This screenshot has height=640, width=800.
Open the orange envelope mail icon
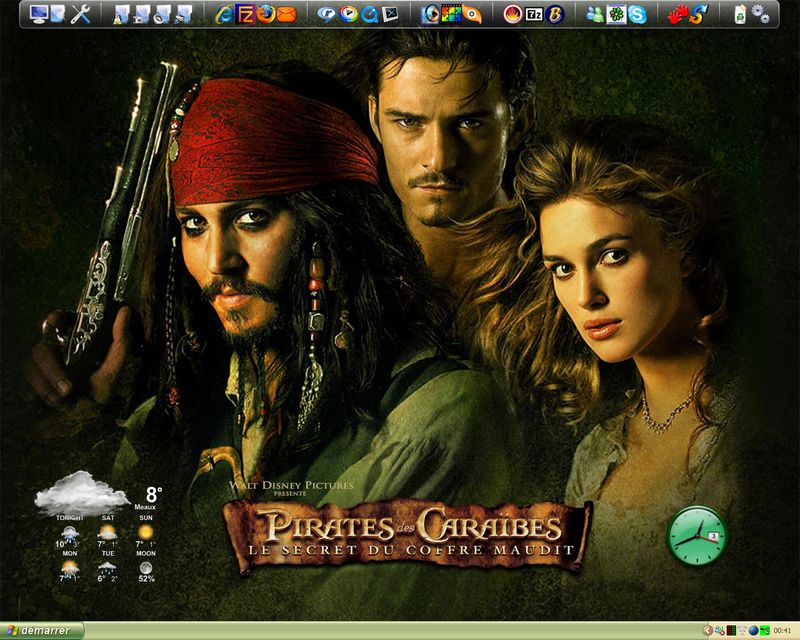click(x=287, y=14)
